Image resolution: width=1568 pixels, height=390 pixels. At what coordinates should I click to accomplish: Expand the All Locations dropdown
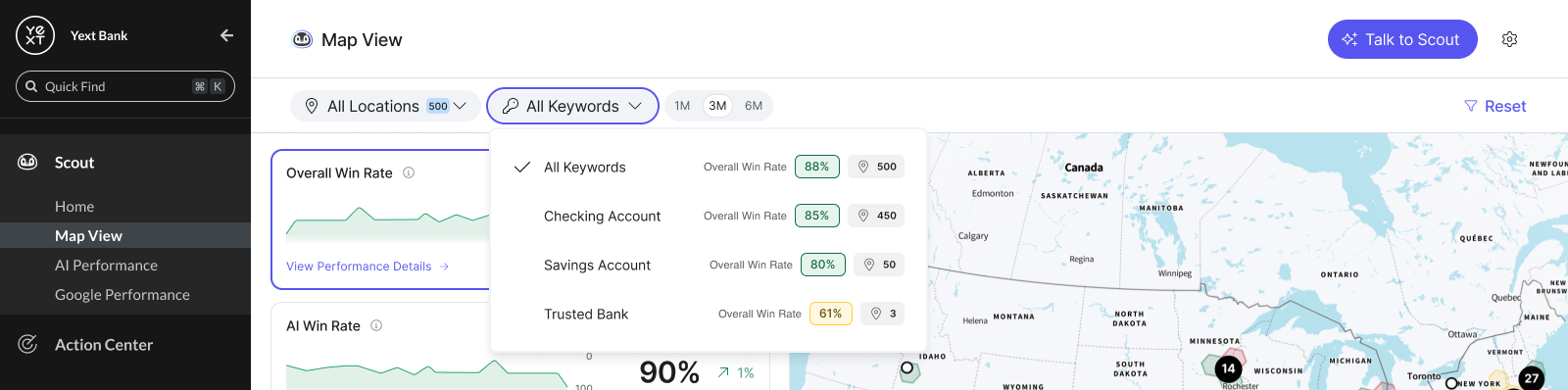pyautogui.click(x=385, y=106)
